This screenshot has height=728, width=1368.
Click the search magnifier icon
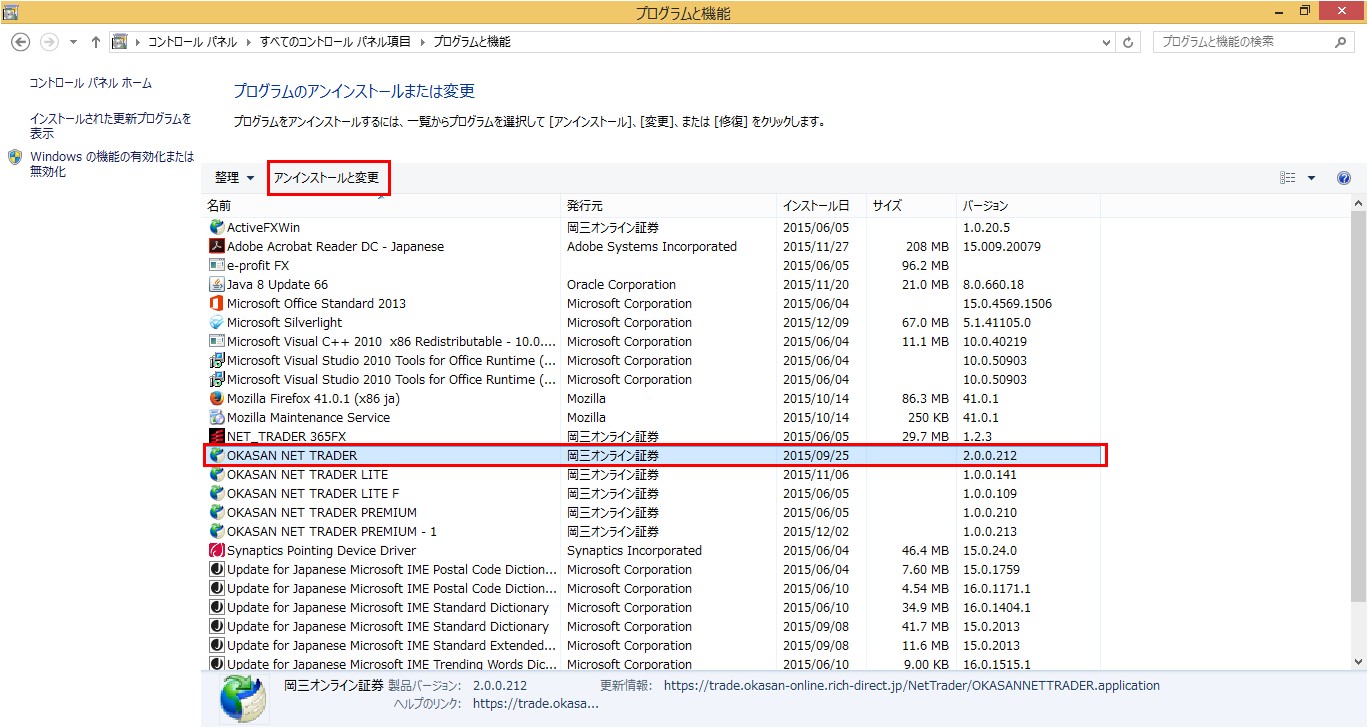pos(1341,42)
